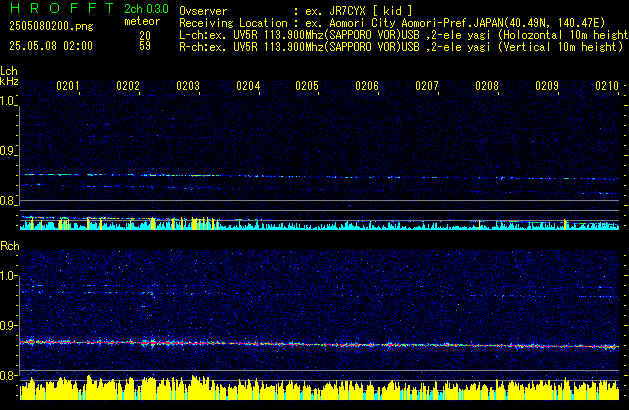The image size is (629, 410).
Task: Click the Rch 0.9 frequency axis label
Action: tap(7, 325)
